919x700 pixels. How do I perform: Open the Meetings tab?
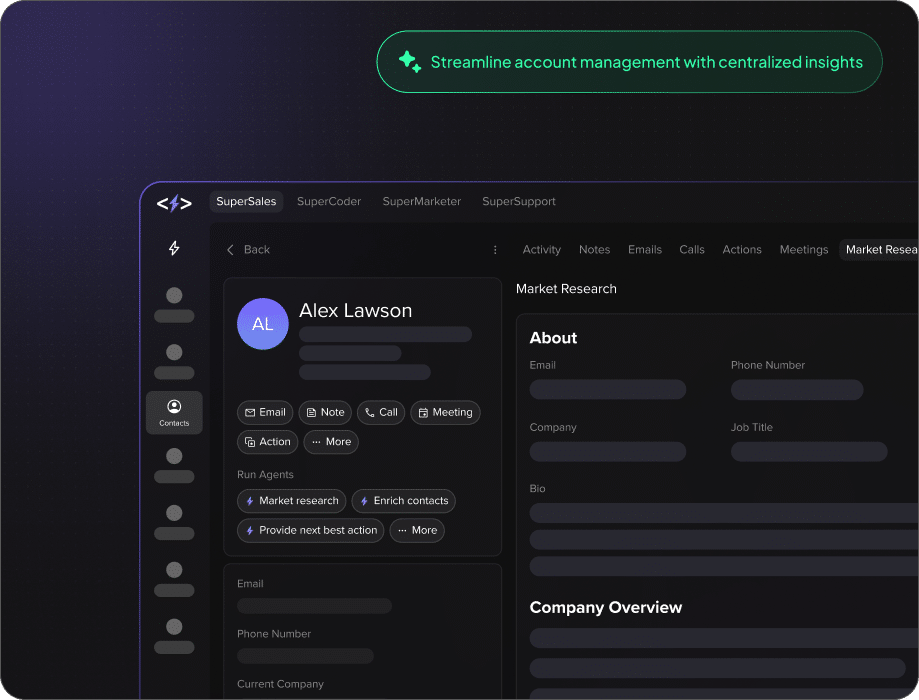coord(803,250)
